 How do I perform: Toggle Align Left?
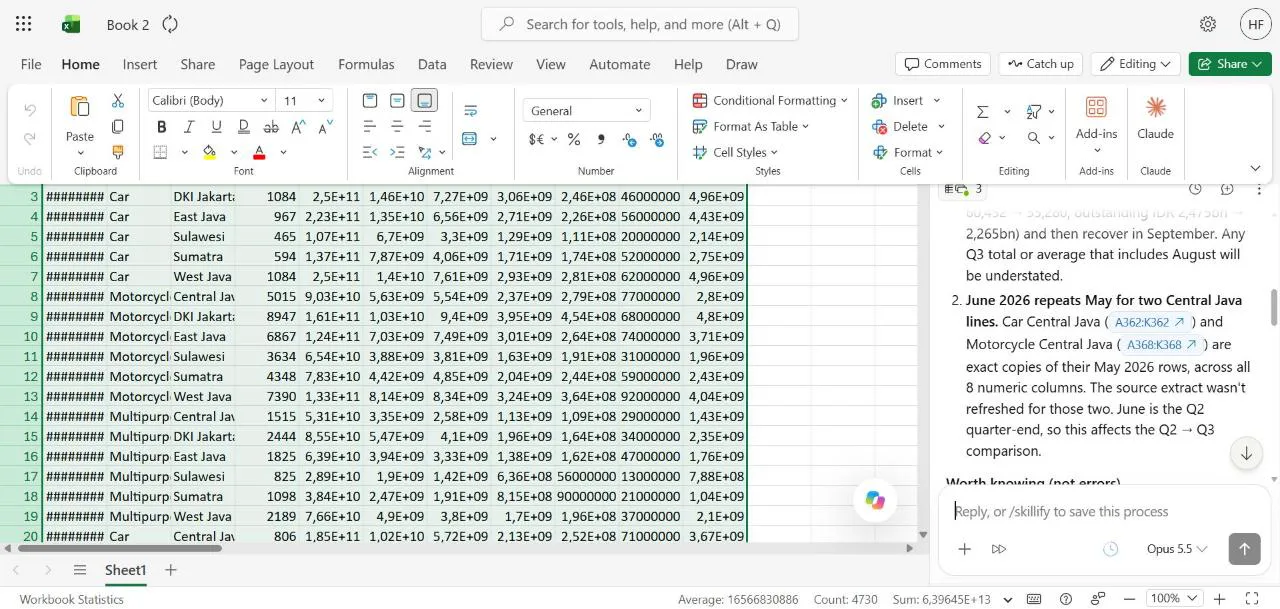click(370, 127)
